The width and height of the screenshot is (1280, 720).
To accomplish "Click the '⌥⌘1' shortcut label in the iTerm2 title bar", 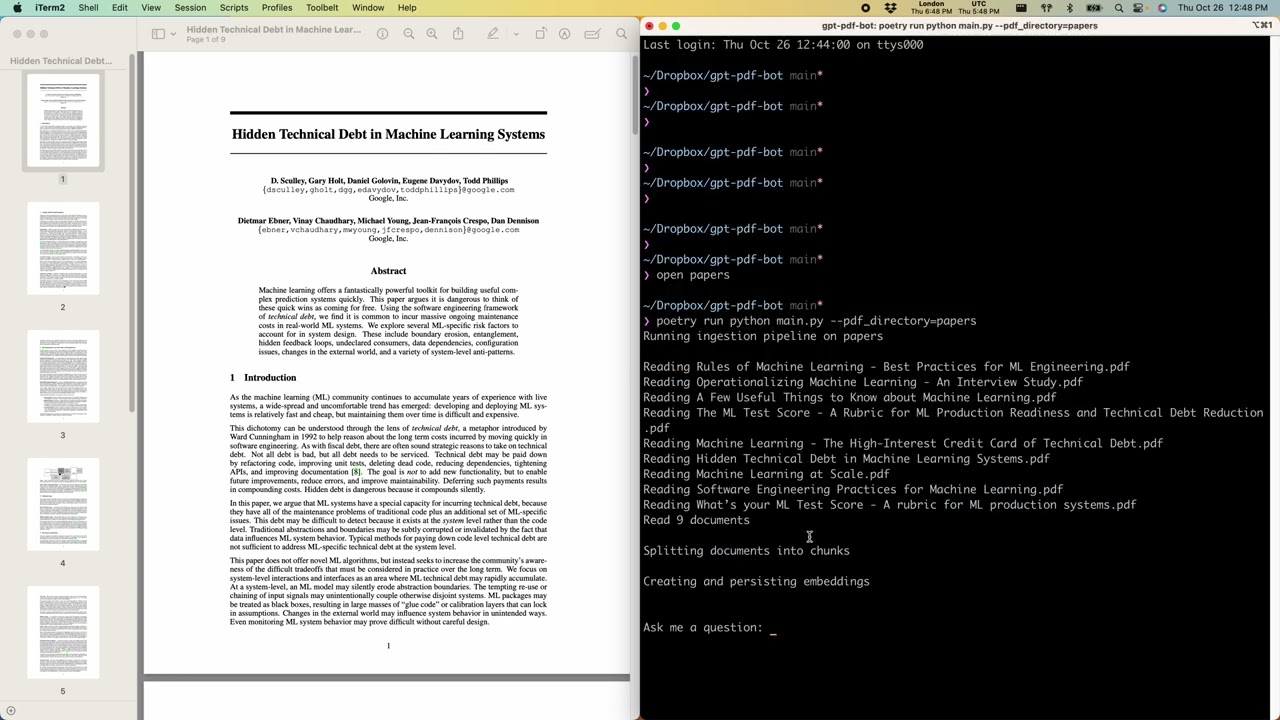I will [x=1262, y=26].
